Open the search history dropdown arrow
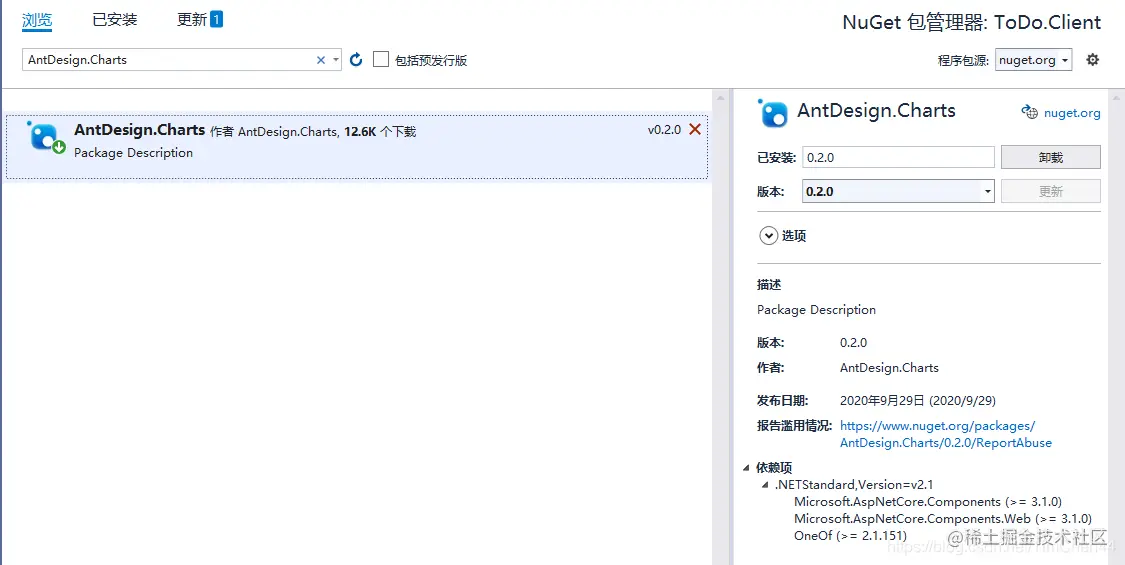 [336, 60]
